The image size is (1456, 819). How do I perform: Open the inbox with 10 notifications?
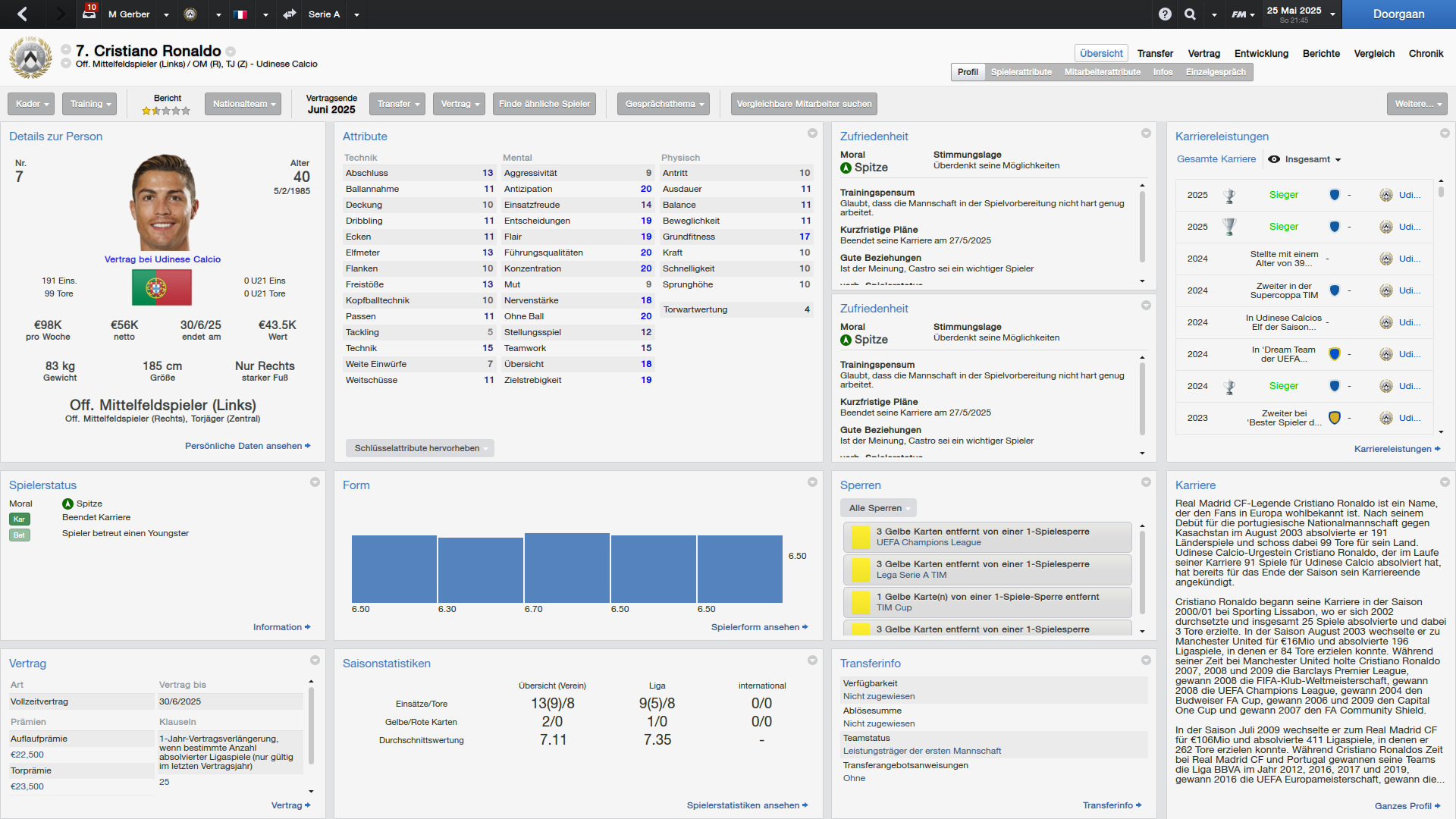(x=89, y=13)
